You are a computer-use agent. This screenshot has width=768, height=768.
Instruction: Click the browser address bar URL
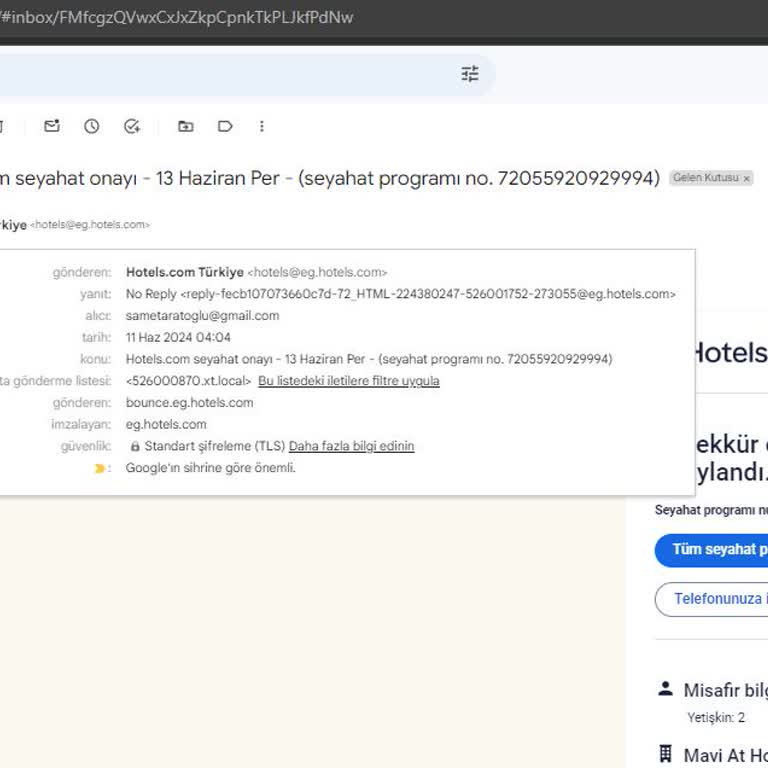click(x=176, y=17)
